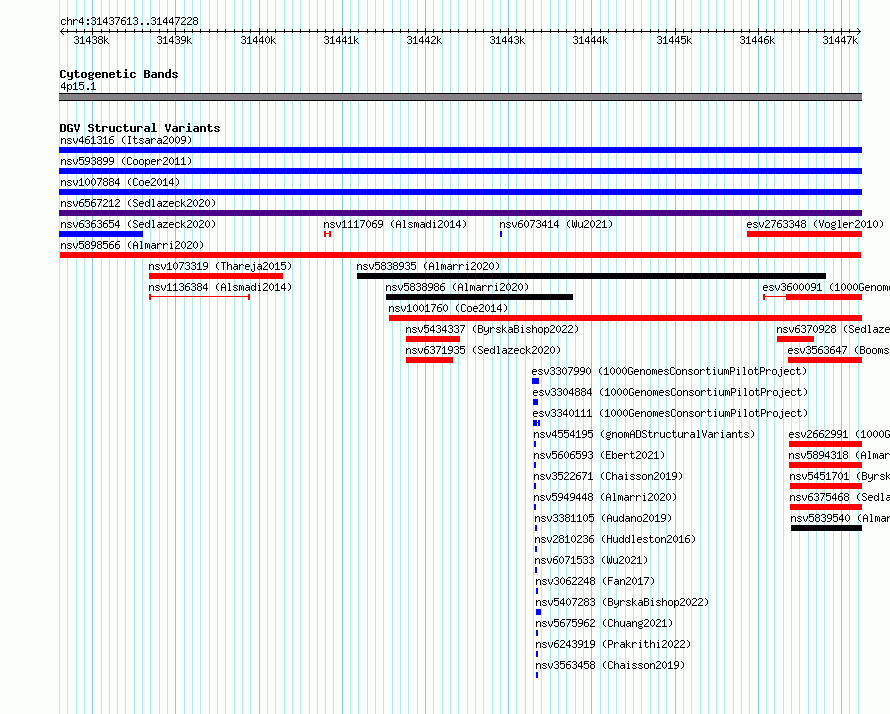
Task: Click nsv5451701 variant label
Action: 839,476
